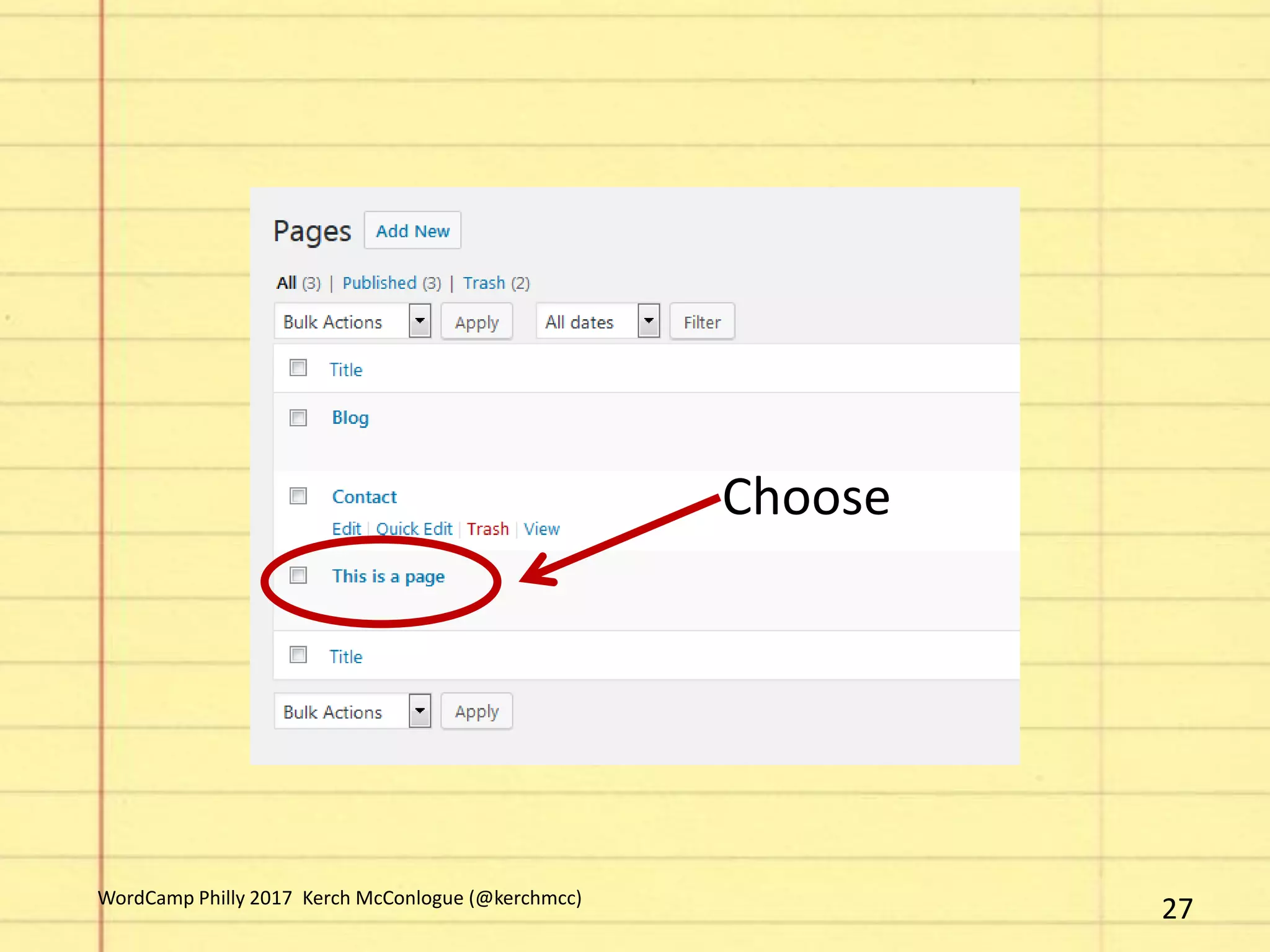1270x952 pixels.
Task: View the Contact page
Action: (541, 529)
